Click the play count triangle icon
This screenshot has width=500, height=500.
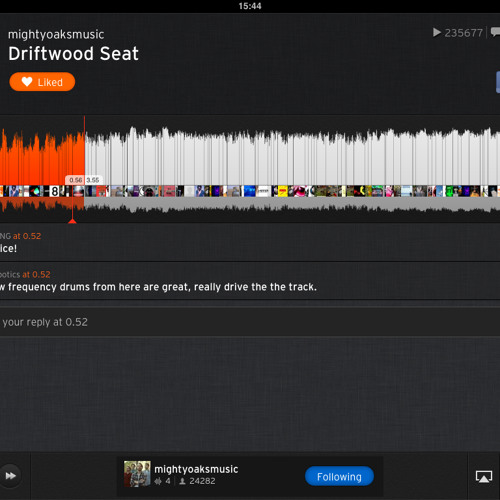pos(437,32)
